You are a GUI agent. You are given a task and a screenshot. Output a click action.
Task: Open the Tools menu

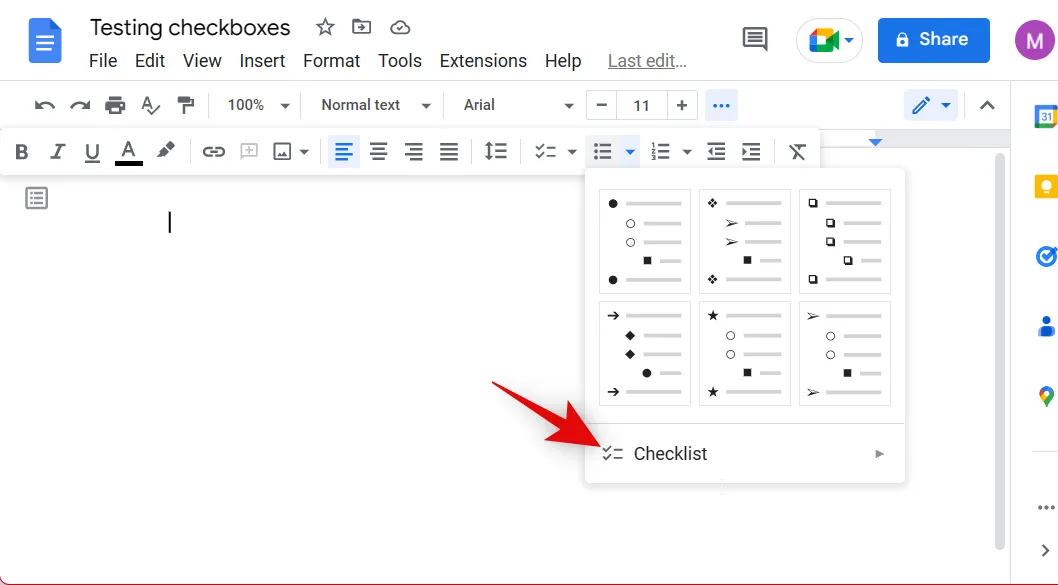pos(399,61)
